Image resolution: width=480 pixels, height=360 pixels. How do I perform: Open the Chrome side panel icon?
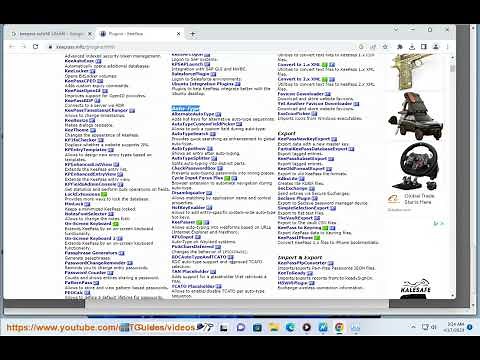pyautogui.click(x=423, y=47)
